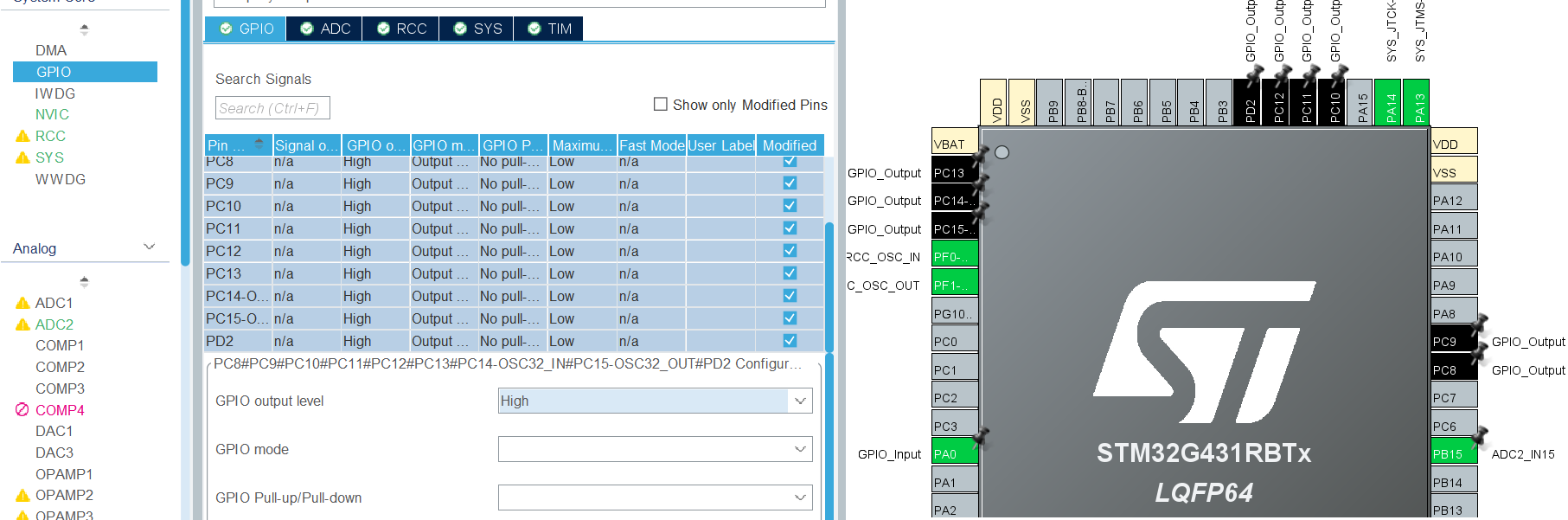Select IWDG in System Core list

click(55, 93)
